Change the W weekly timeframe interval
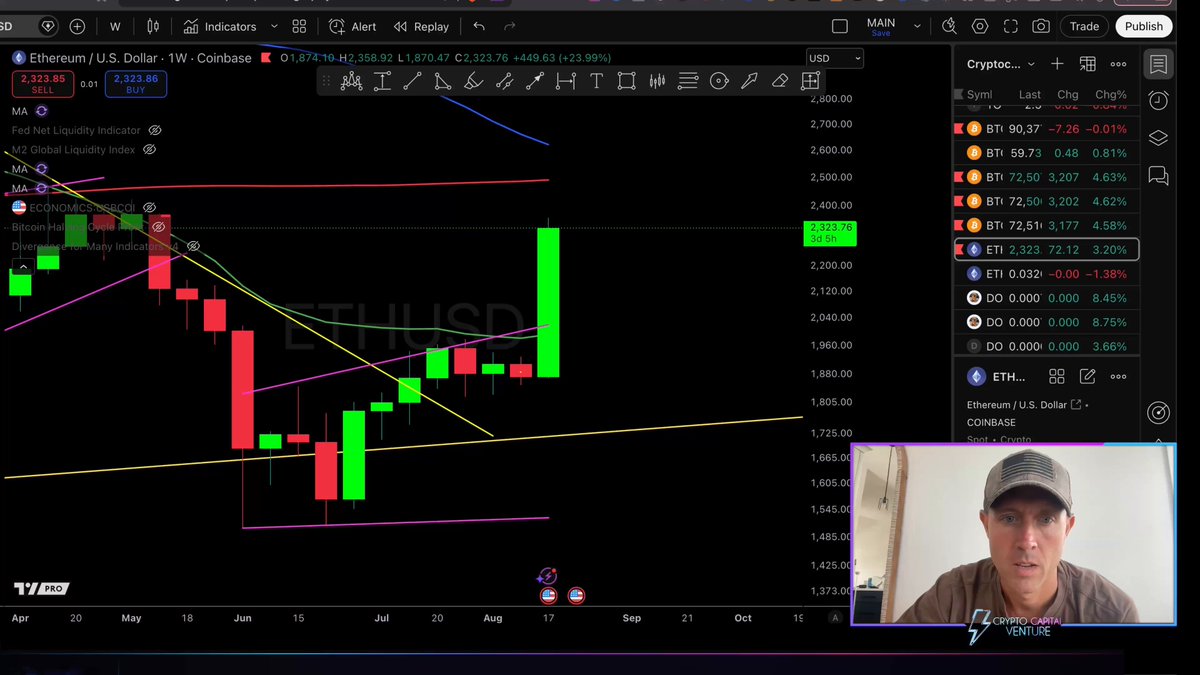The height and width of the screenshot is (675, 1200). click(x=115, y=27)
